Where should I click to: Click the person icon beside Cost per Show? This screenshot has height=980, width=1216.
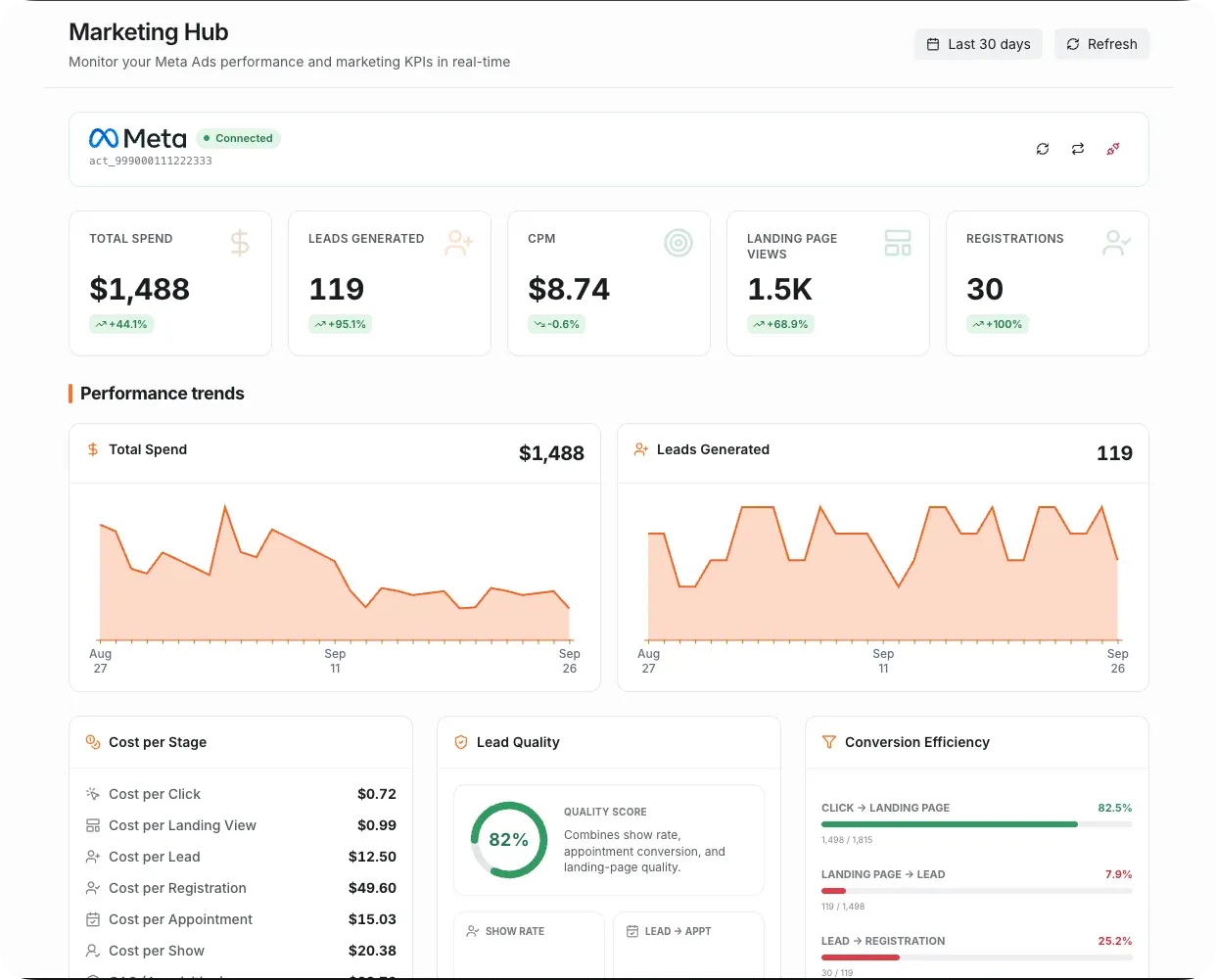click(93, 951)
